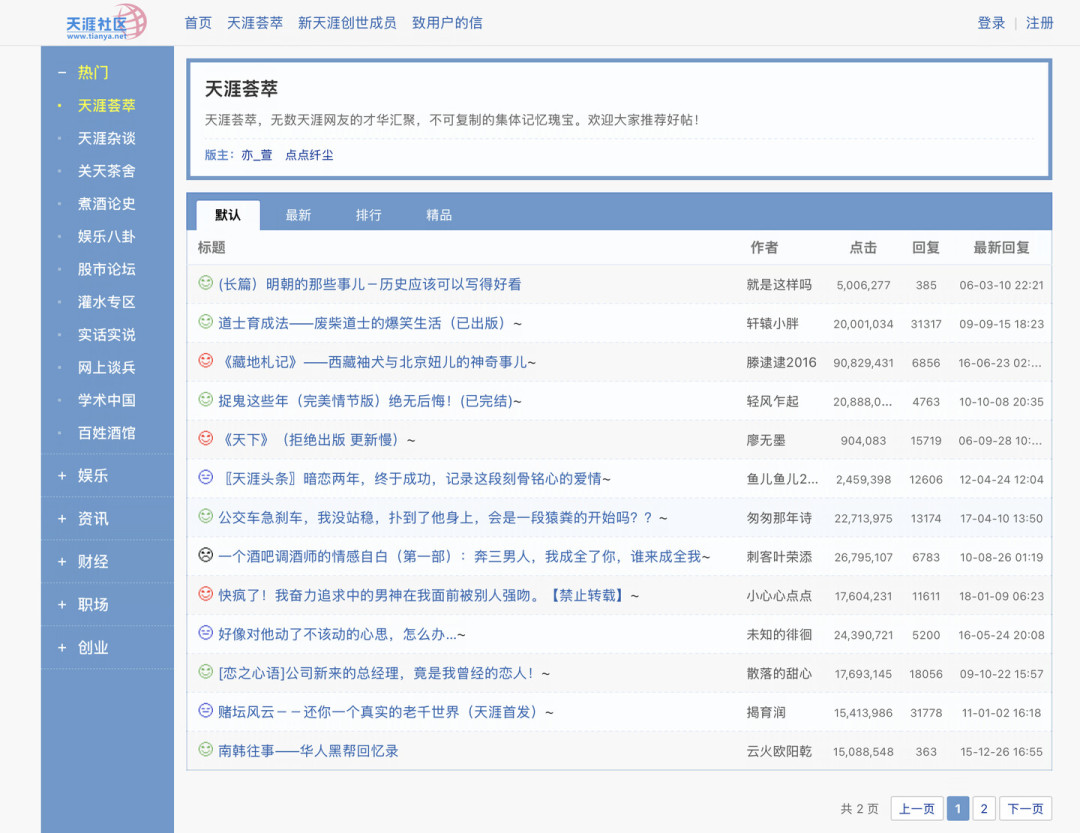Expand the 创业 sidebar section

[62, 648]
